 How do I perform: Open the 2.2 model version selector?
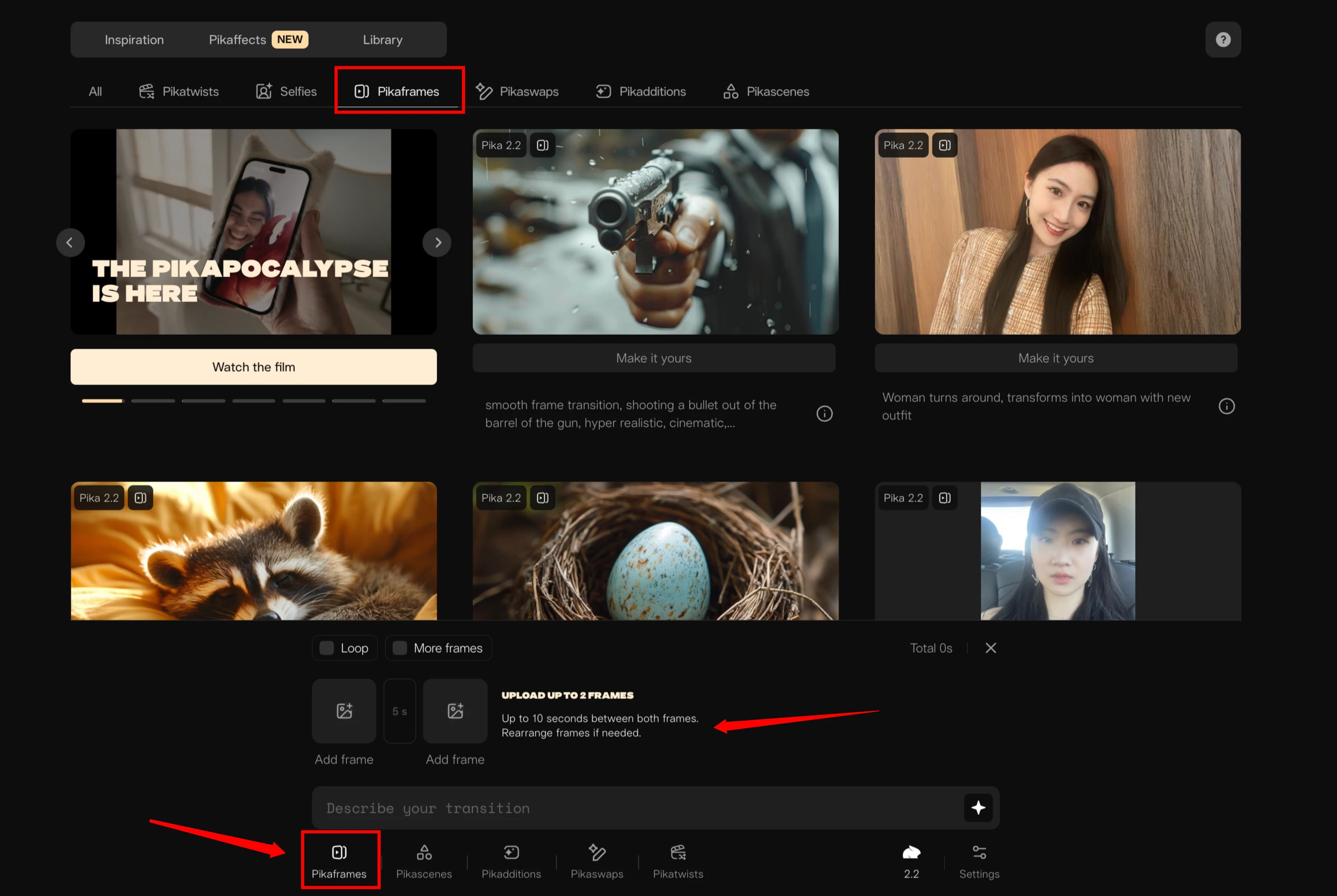[x=911, y=861]
